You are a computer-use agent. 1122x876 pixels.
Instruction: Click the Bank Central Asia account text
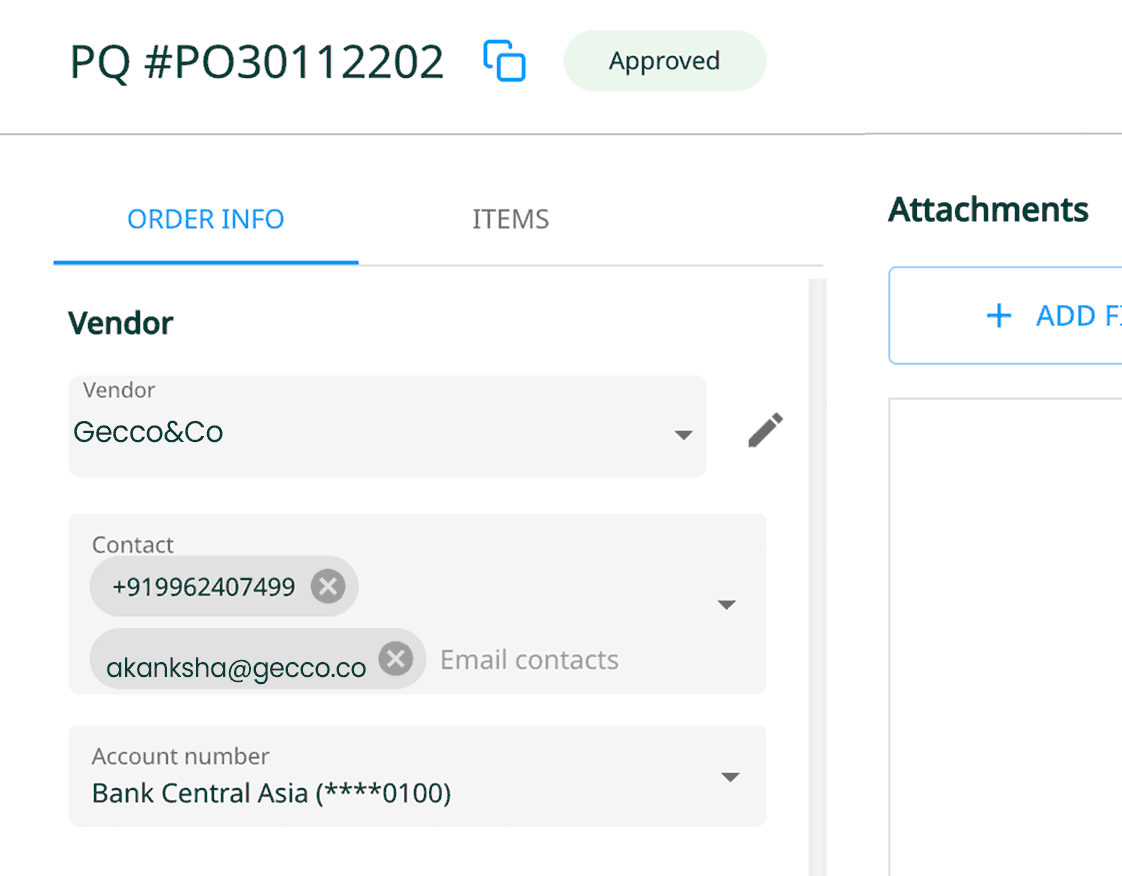tap(272, 794)
